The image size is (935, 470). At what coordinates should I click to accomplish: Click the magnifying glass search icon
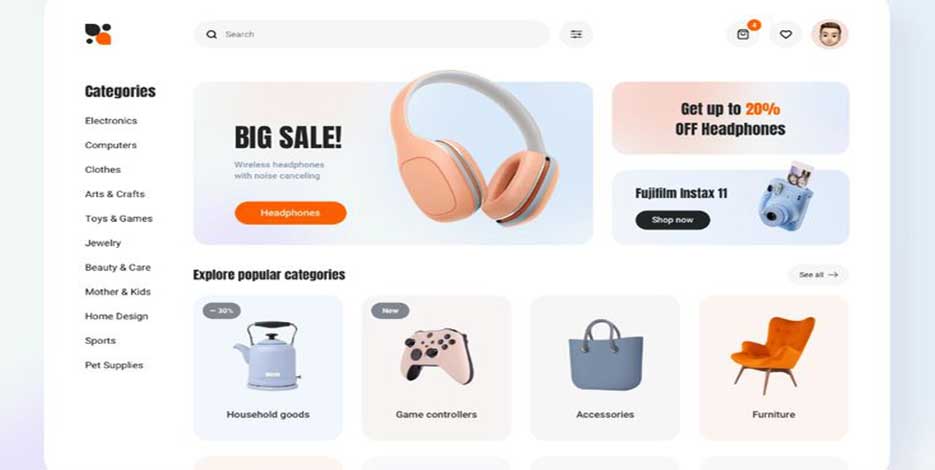click(212, 35)
